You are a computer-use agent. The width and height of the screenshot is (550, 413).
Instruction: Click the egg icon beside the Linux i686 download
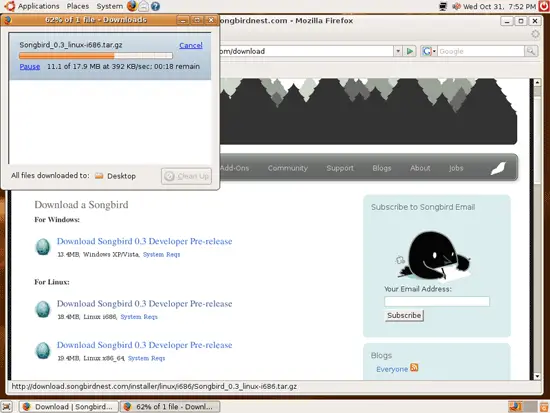coord(43,309)
